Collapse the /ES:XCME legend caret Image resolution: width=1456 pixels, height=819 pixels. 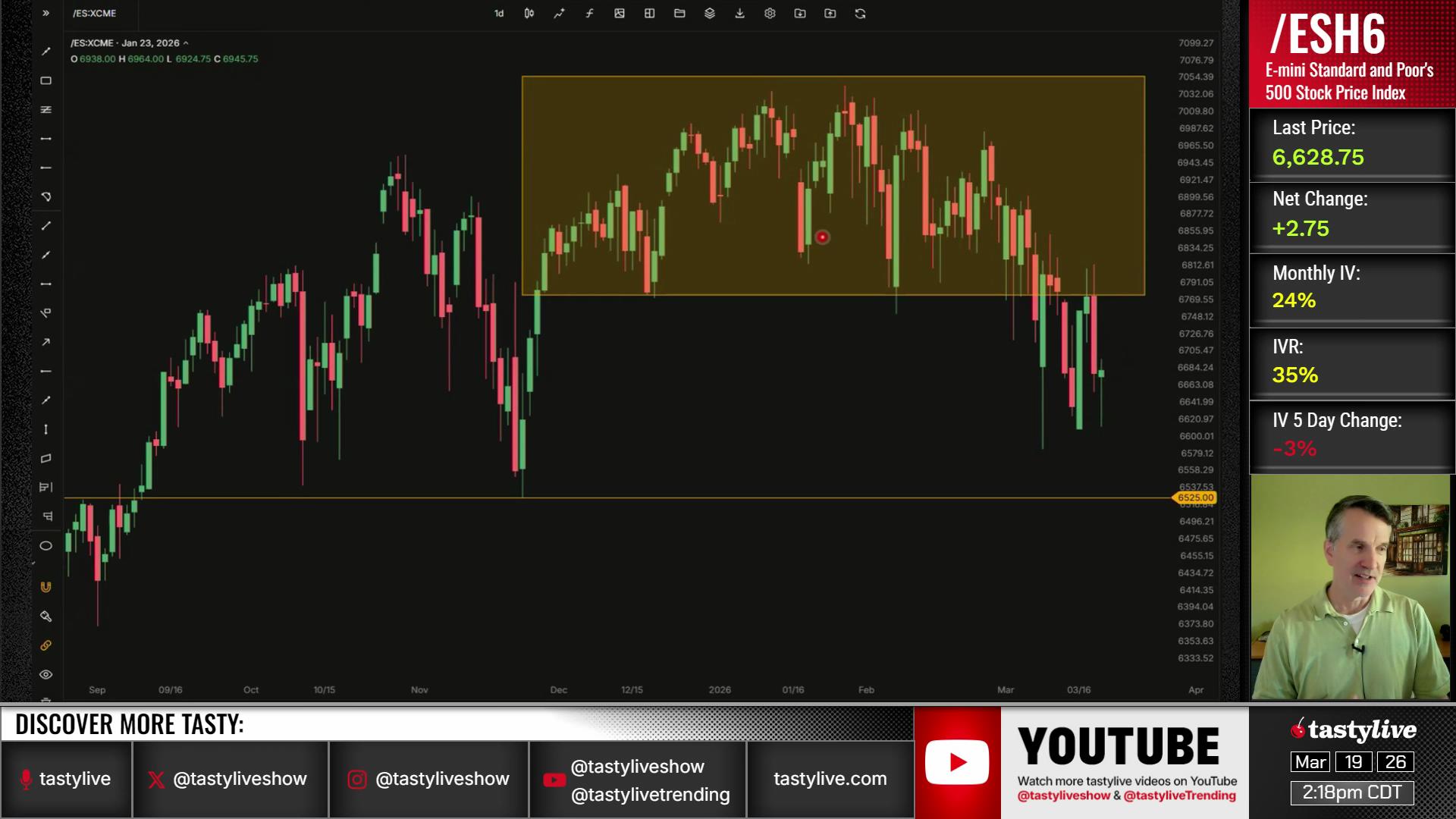point(186,43)
